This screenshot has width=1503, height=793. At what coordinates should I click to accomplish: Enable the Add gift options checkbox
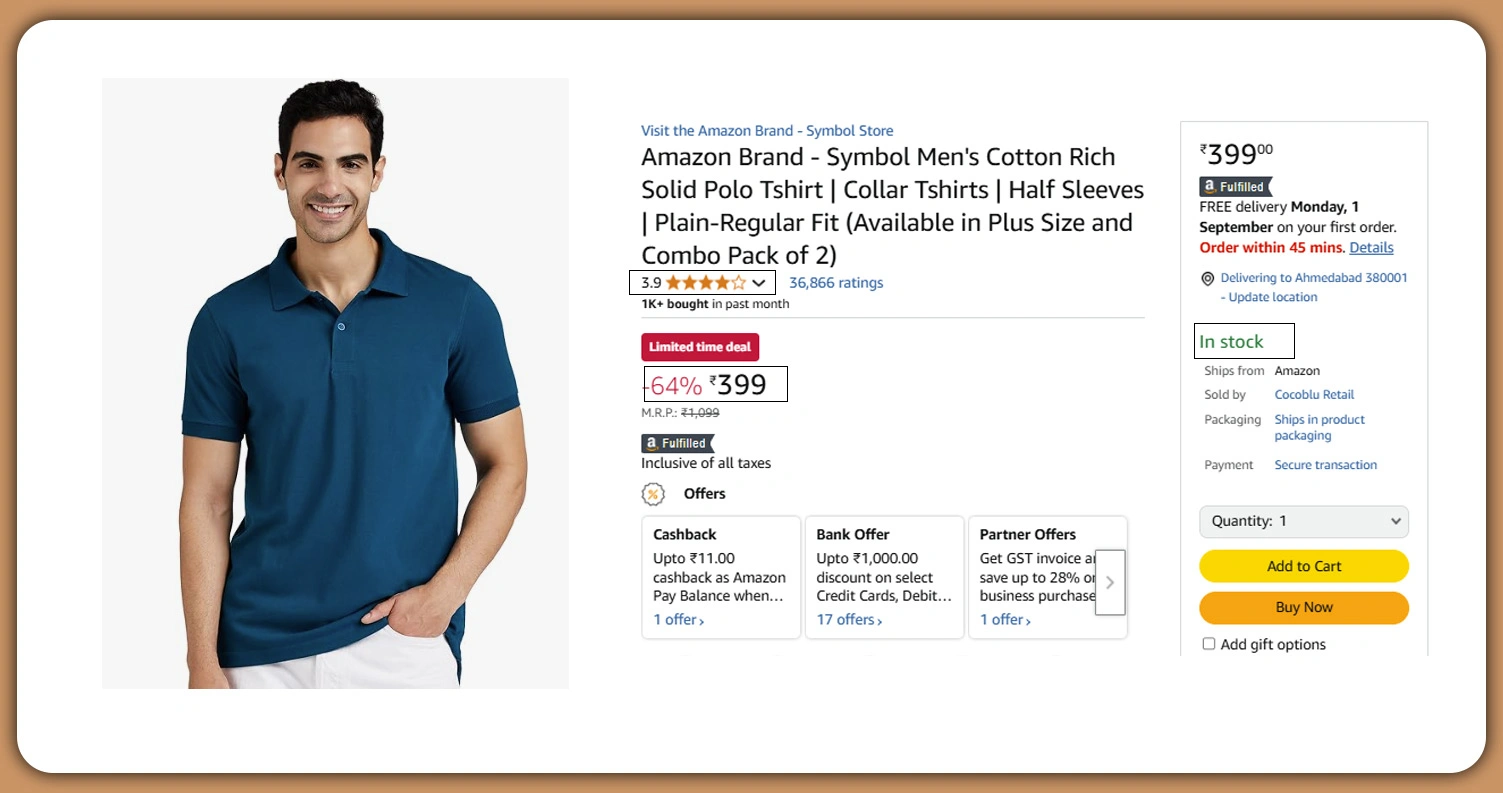click(1209, 644)
